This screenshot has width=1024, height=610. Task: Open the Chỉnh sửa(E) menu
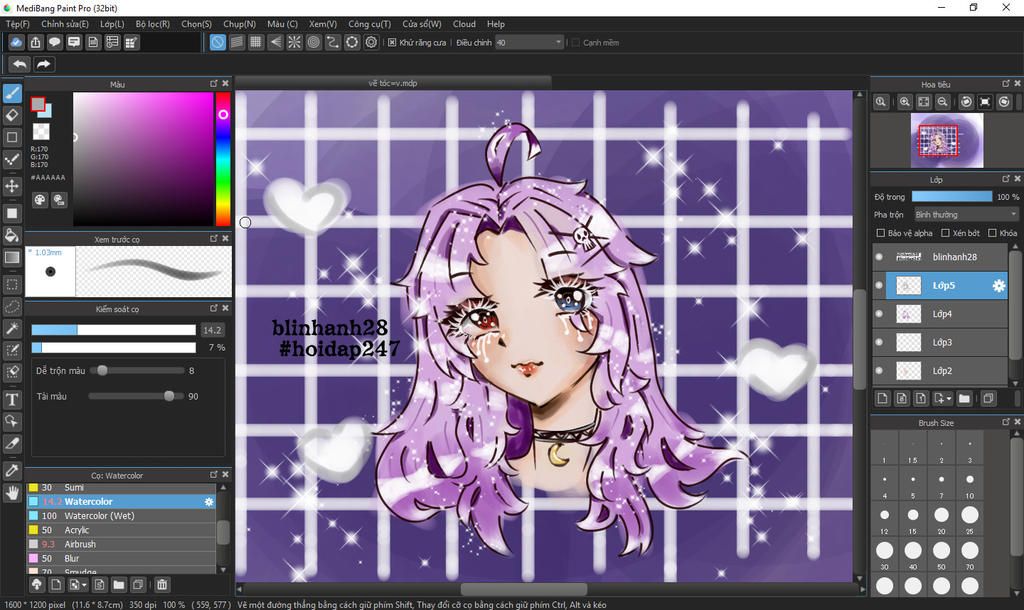click(65, 24)
